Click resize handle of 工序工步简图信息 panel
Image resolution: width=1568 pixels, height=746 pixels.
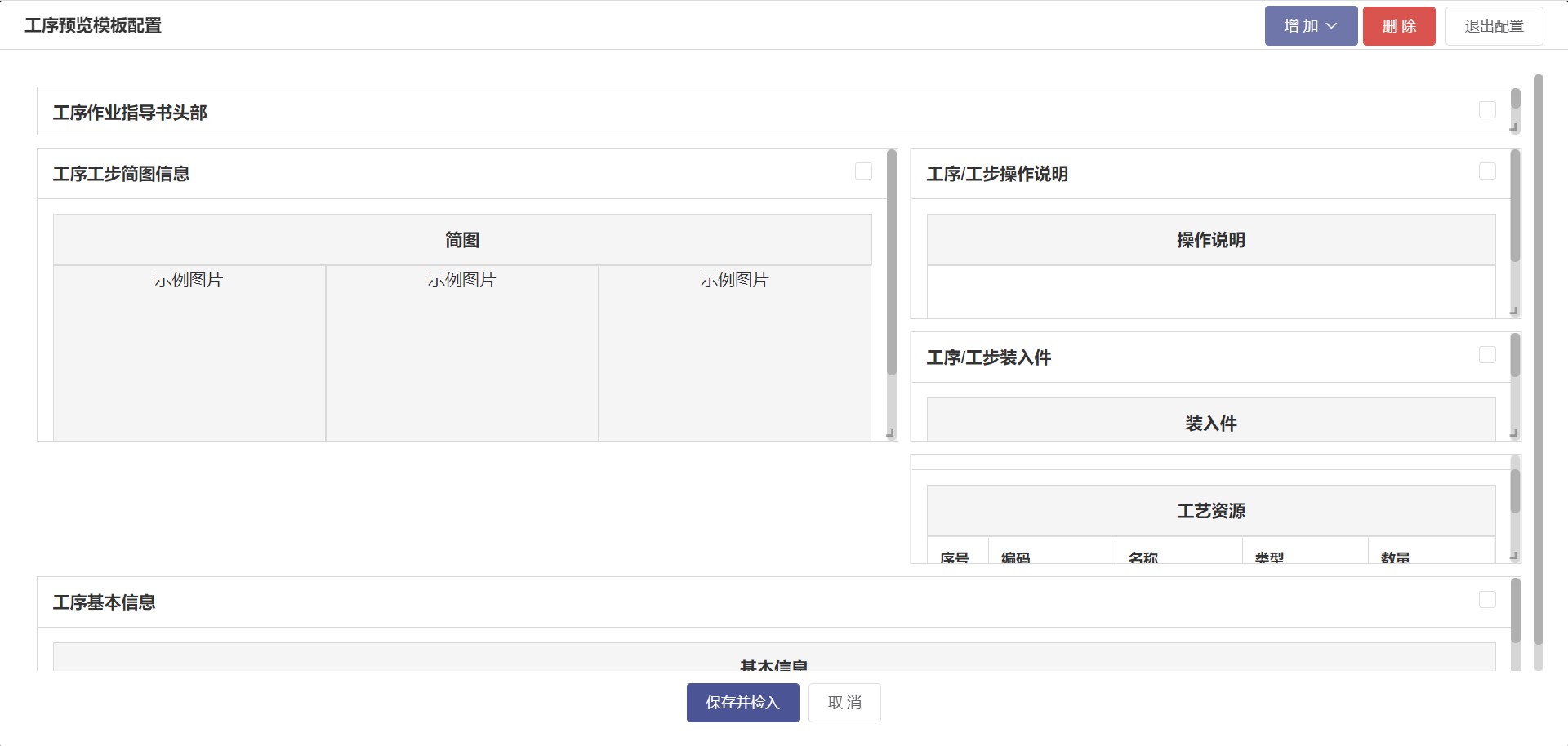pos(890,433)
